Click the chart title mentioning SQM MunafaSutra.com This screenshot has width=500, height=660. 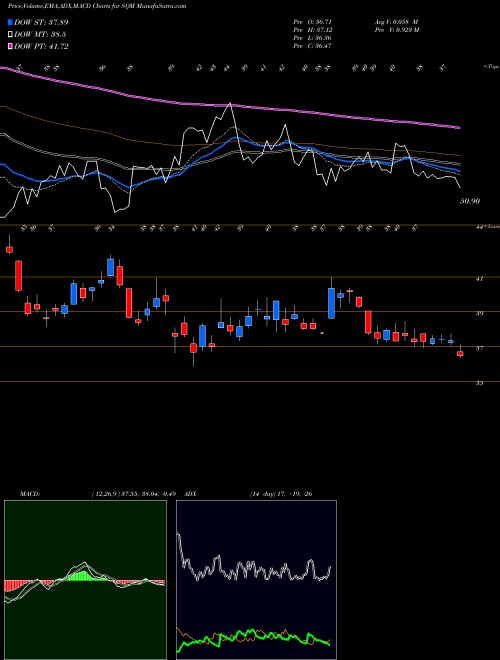[x=97, y=6]
